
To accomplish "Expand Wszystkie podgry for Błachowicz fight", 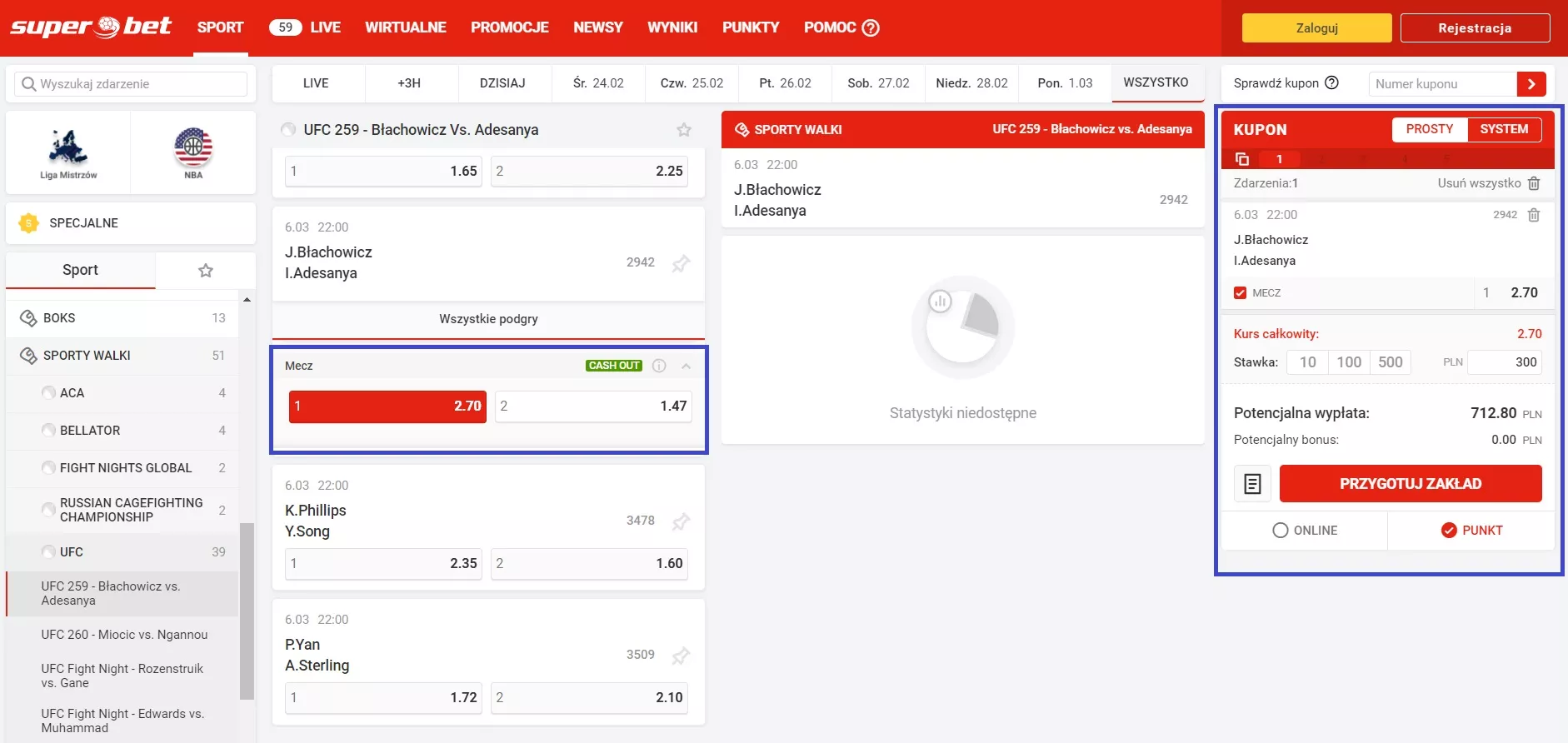I will (488, 320).
